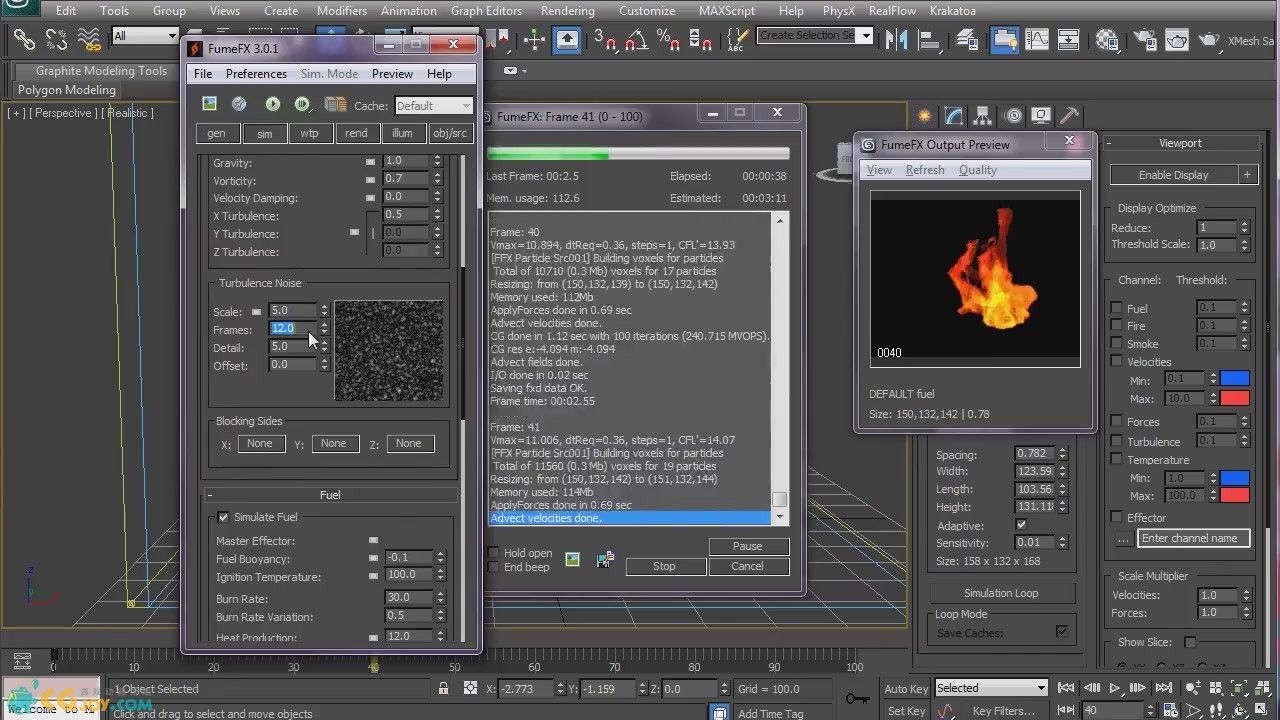Switch to the FumeFX obj/src tab
Screen dimensions: 1280x720
pos(449,134)
